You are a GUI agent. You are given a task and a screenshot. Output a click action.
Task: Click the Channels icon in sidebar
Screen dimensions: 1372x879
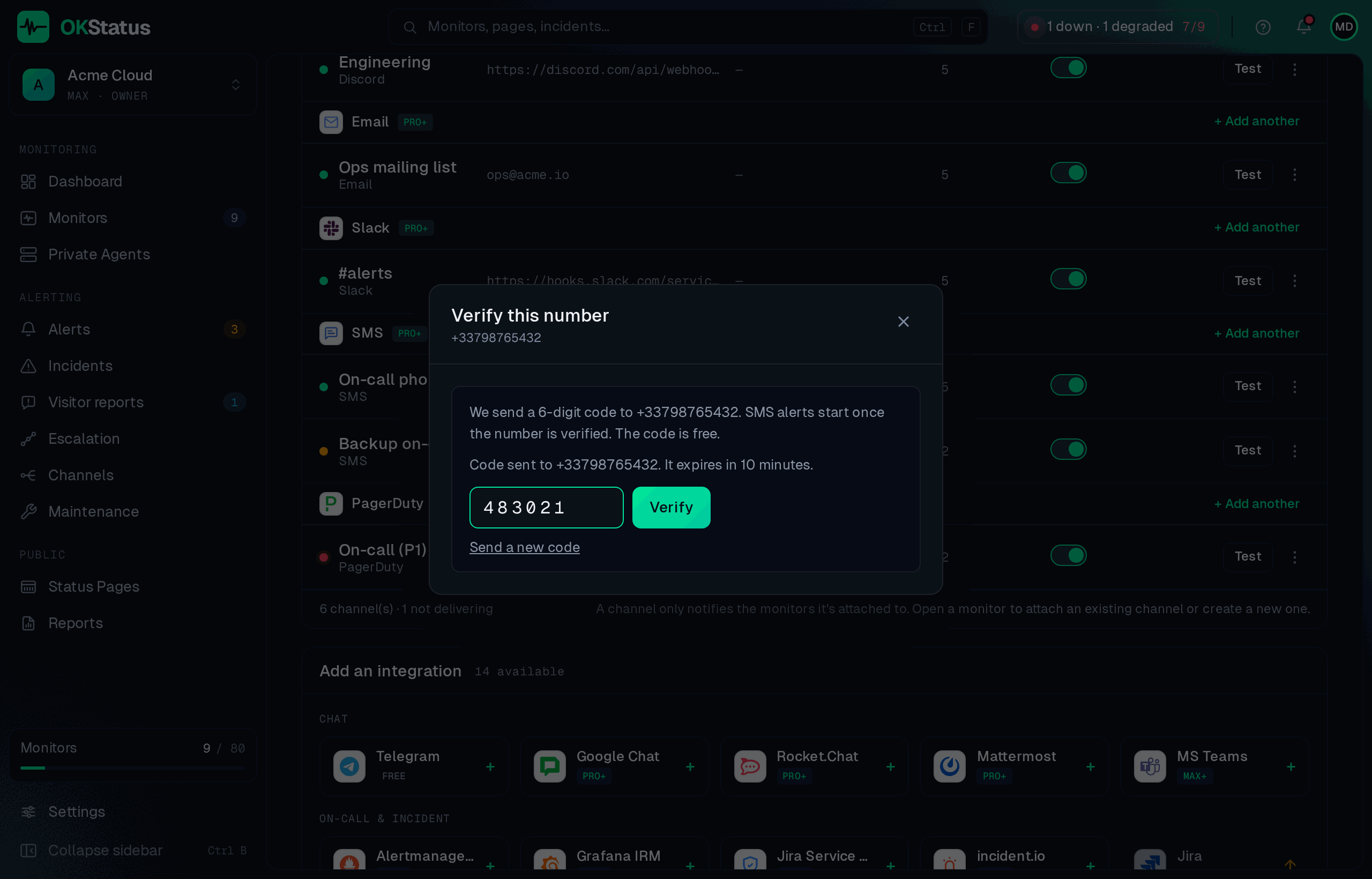(28, 475)
